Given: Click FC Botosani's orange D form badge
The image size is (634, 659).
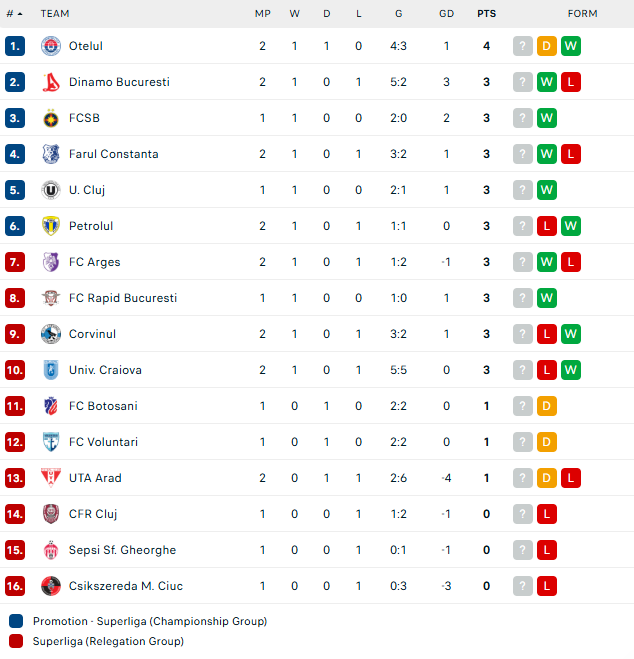Looking at the screenshot, I should point(547,406).
